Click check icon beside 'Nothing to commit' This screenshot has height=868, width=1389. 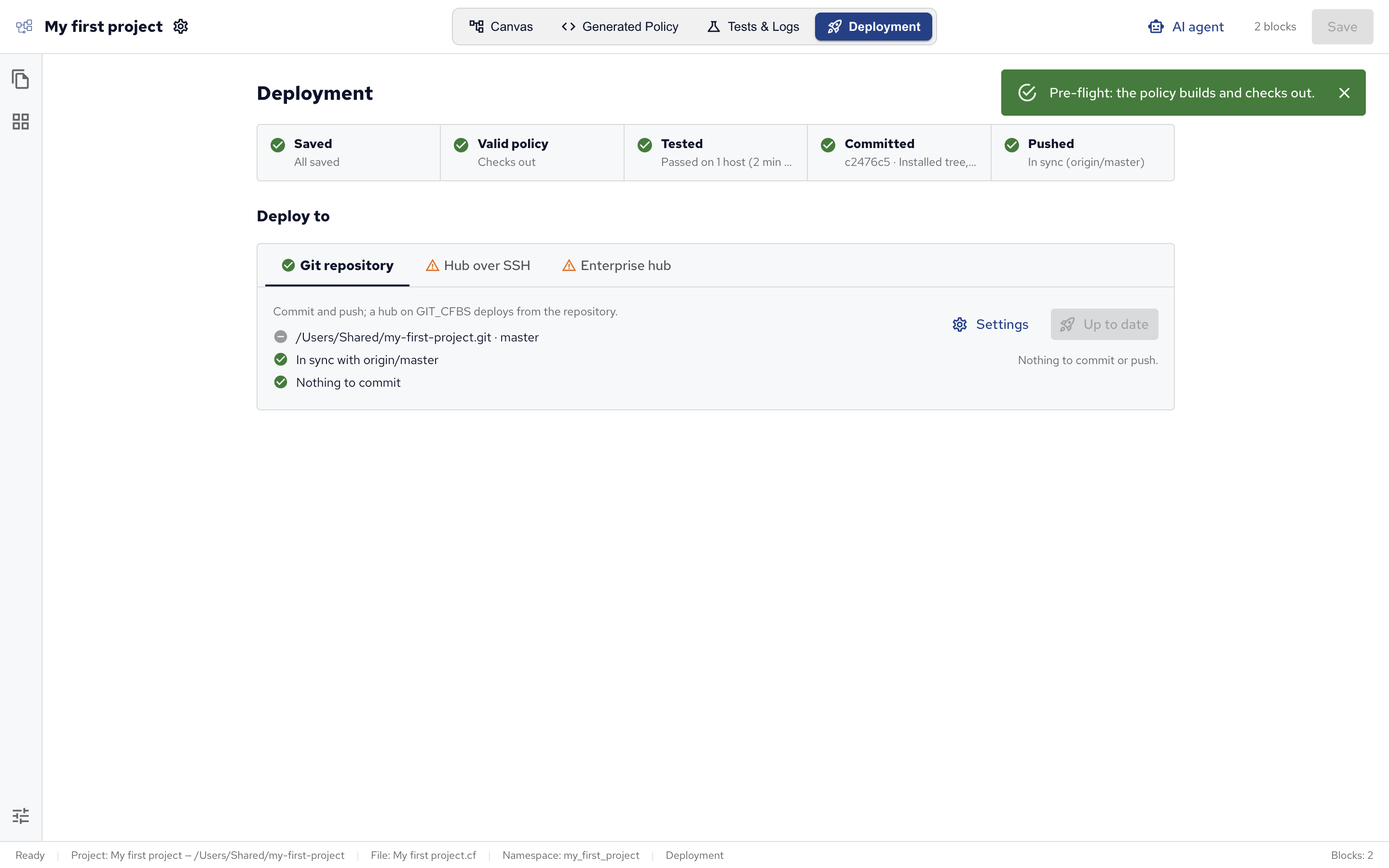[281, 382]
